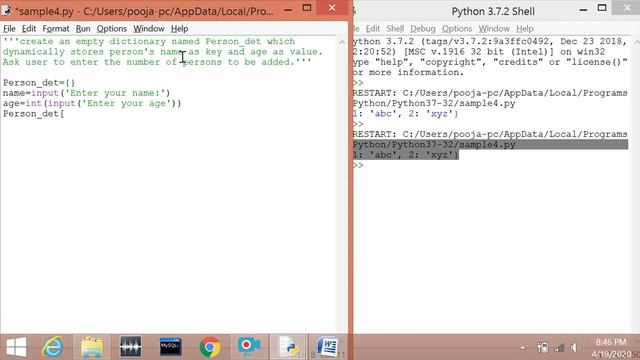
Task: Click the Windows Start button
Action: 16,347
